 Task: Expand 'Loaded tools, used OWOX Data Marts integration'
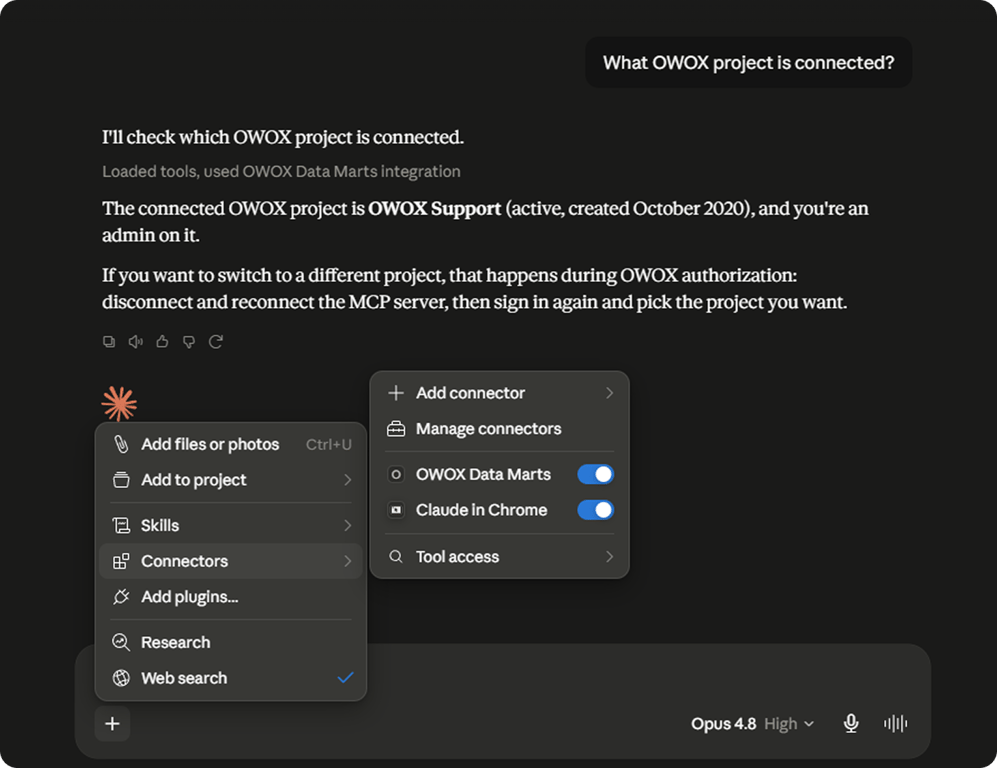pyautogui.click(x=281, y=172)
